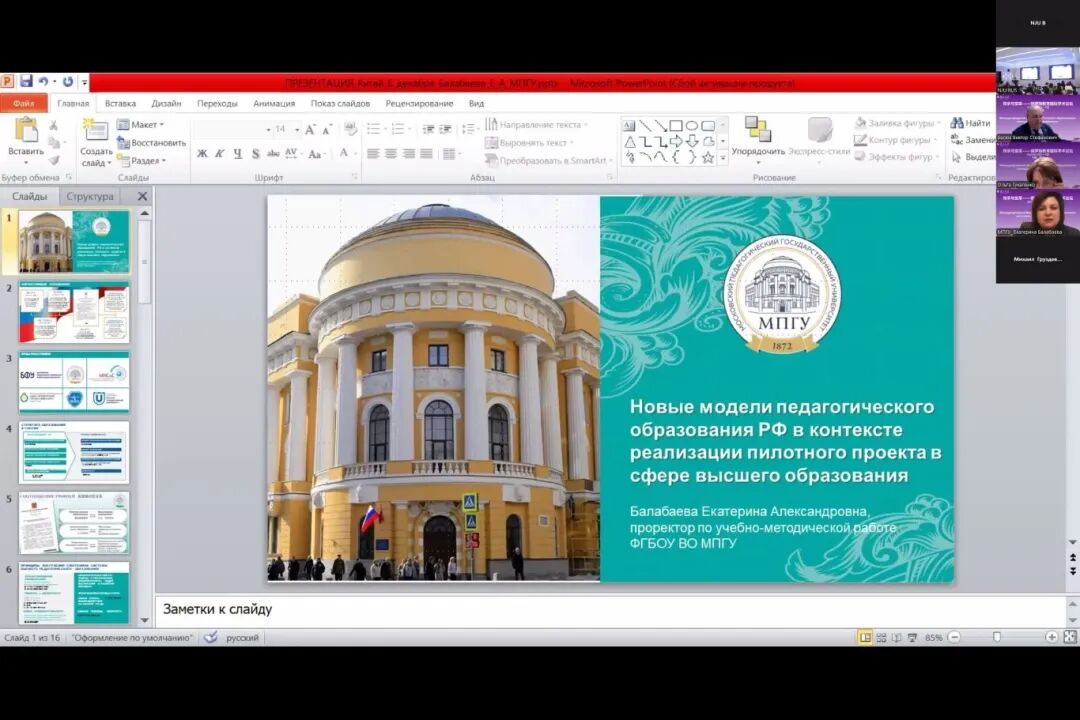1080x720 pixels.
Task: Decrease the font size
Action: coord(327,130)
